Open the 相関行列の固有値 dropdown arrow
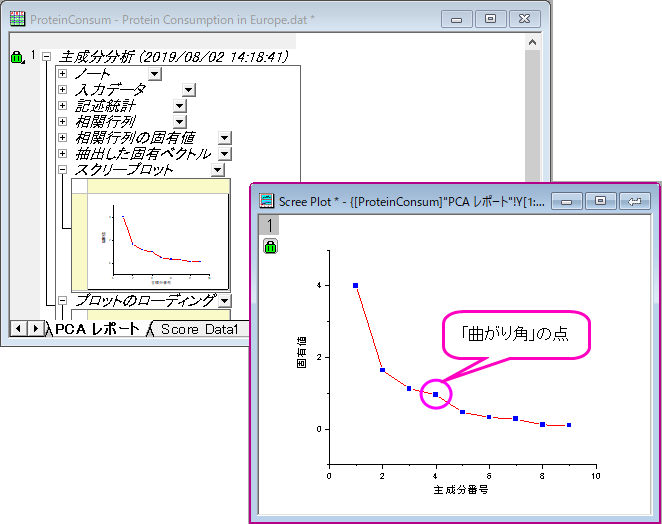 coord(225,138)
